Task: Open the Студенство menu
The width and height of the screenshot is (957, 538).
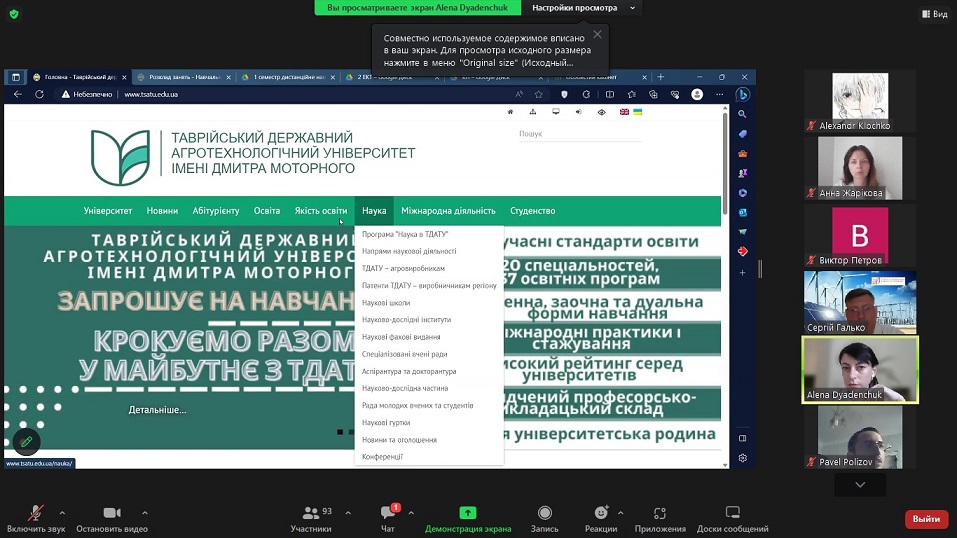Action: (533, 211)
